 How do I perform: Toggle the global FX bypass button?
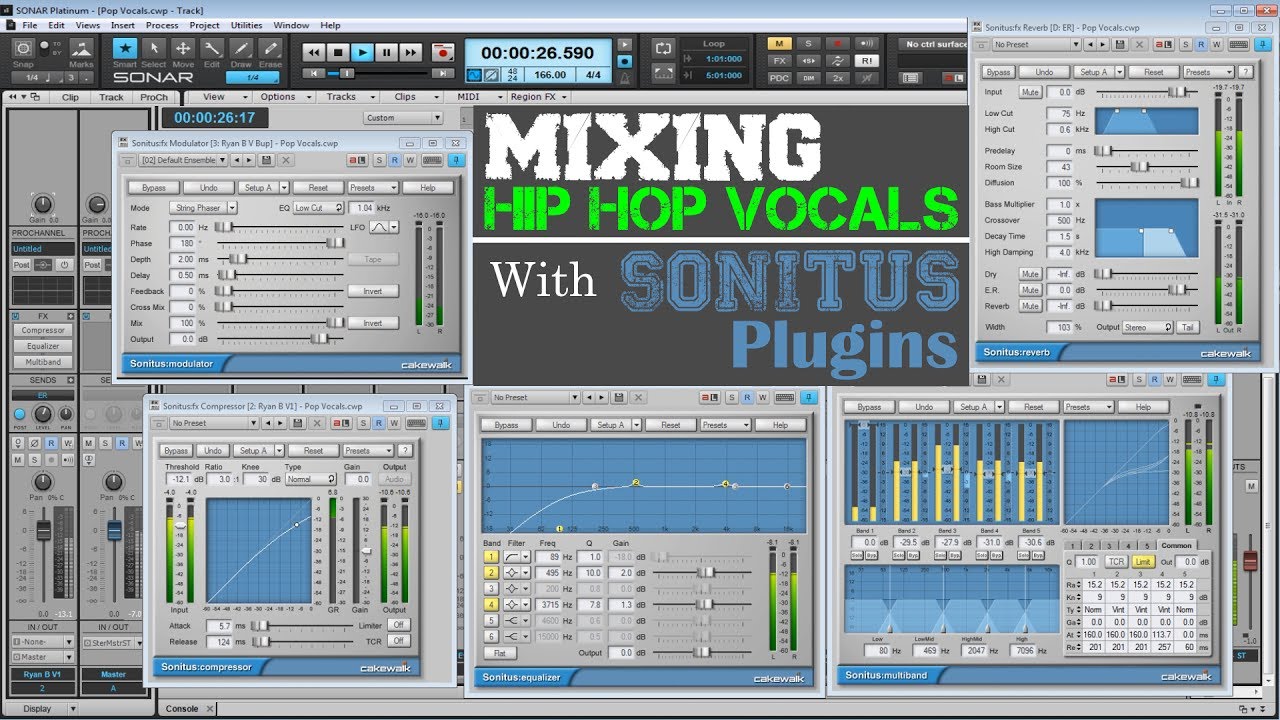coord(779,60)
